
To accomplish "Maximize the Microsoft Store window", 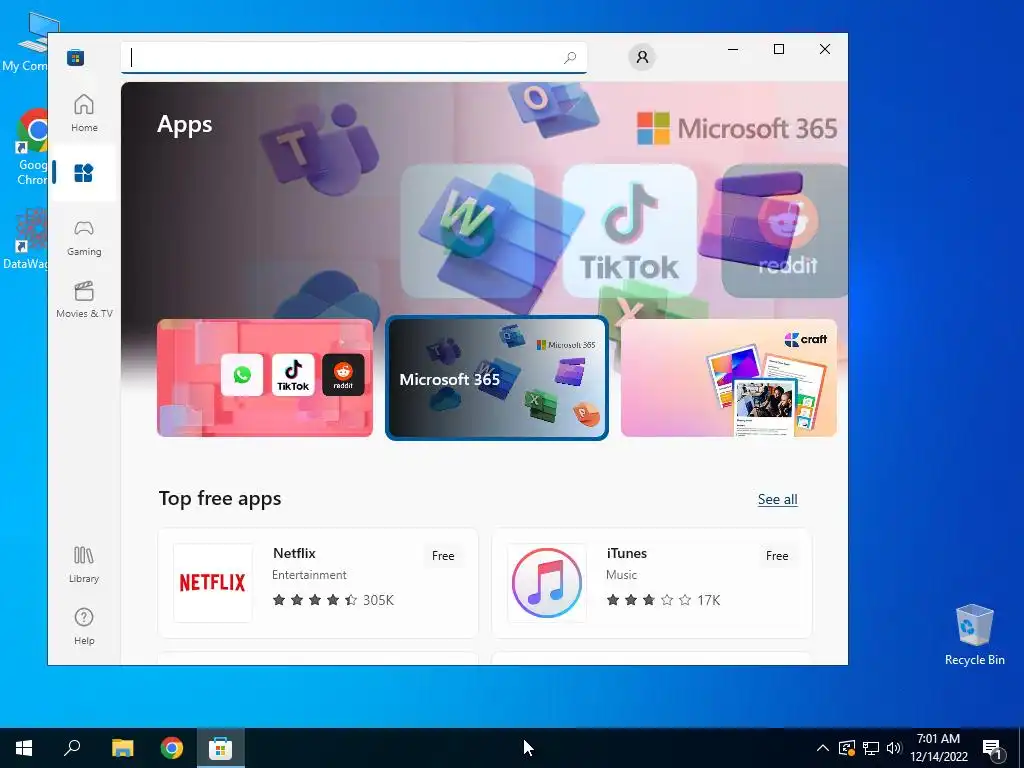I will 778,50.
